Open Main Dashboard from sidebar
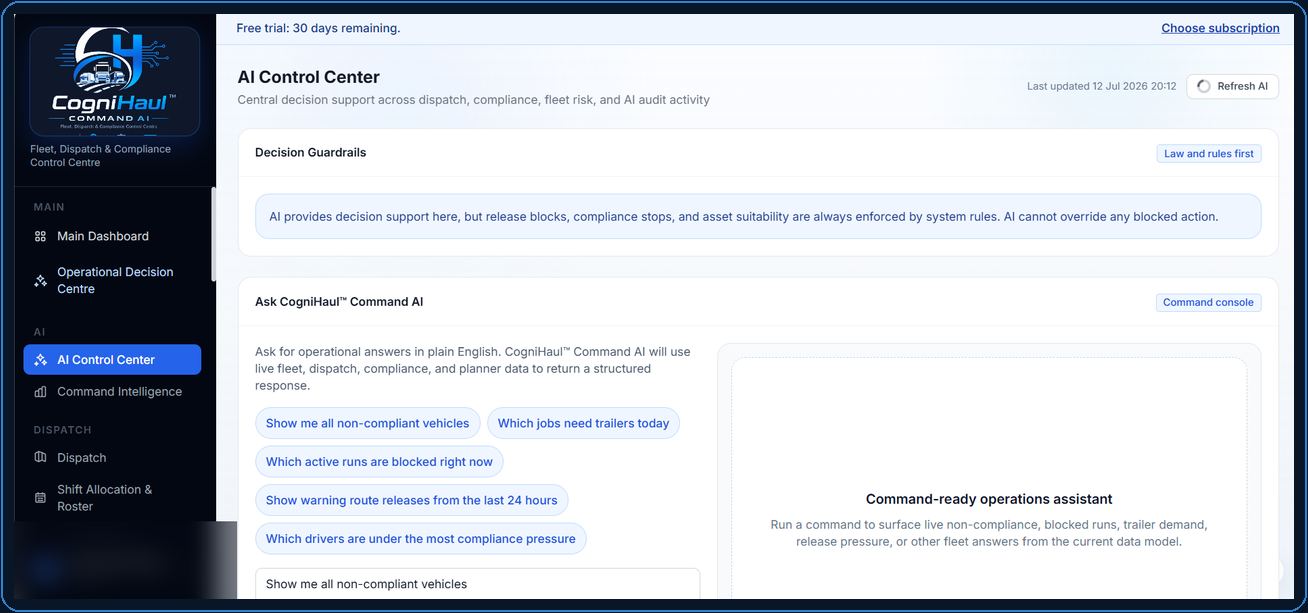 [x=112, y=237]
